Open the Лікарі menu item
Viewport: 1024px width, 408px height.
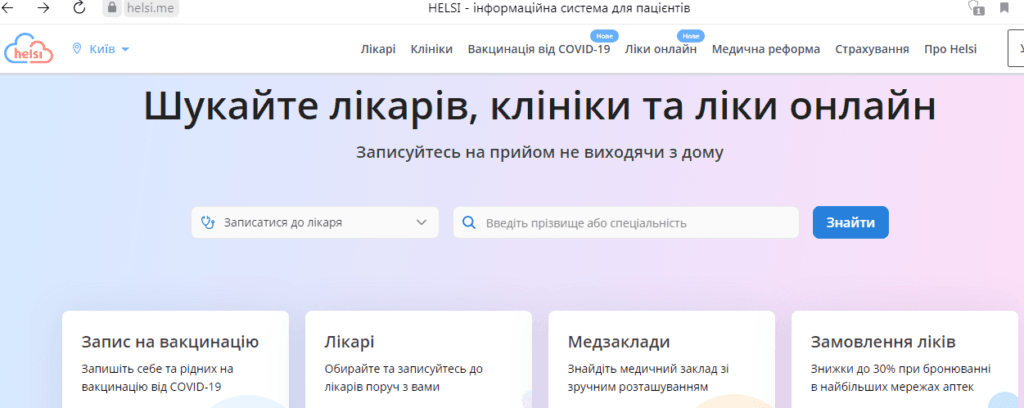(x=378, y=49)
